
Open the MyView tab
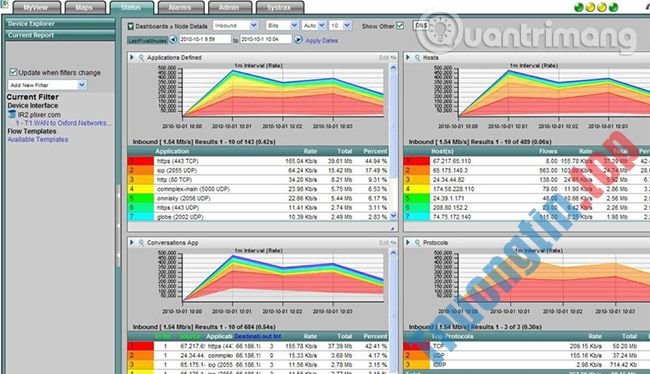(36, 7)
